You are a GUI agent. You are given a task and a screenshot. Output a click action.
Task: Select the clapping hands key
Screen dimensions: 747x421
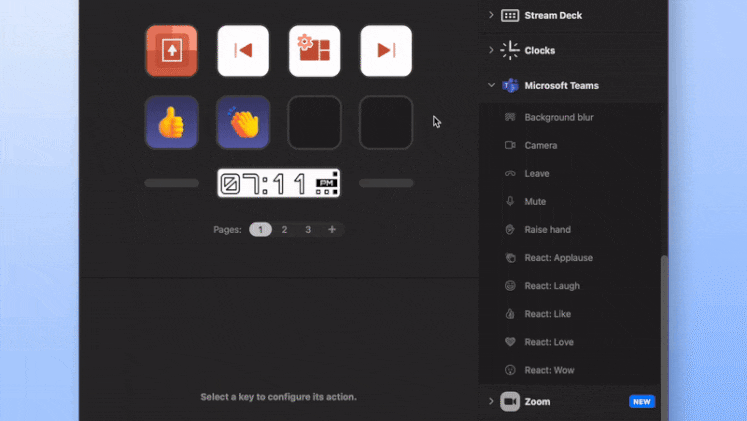pos(243,122)
